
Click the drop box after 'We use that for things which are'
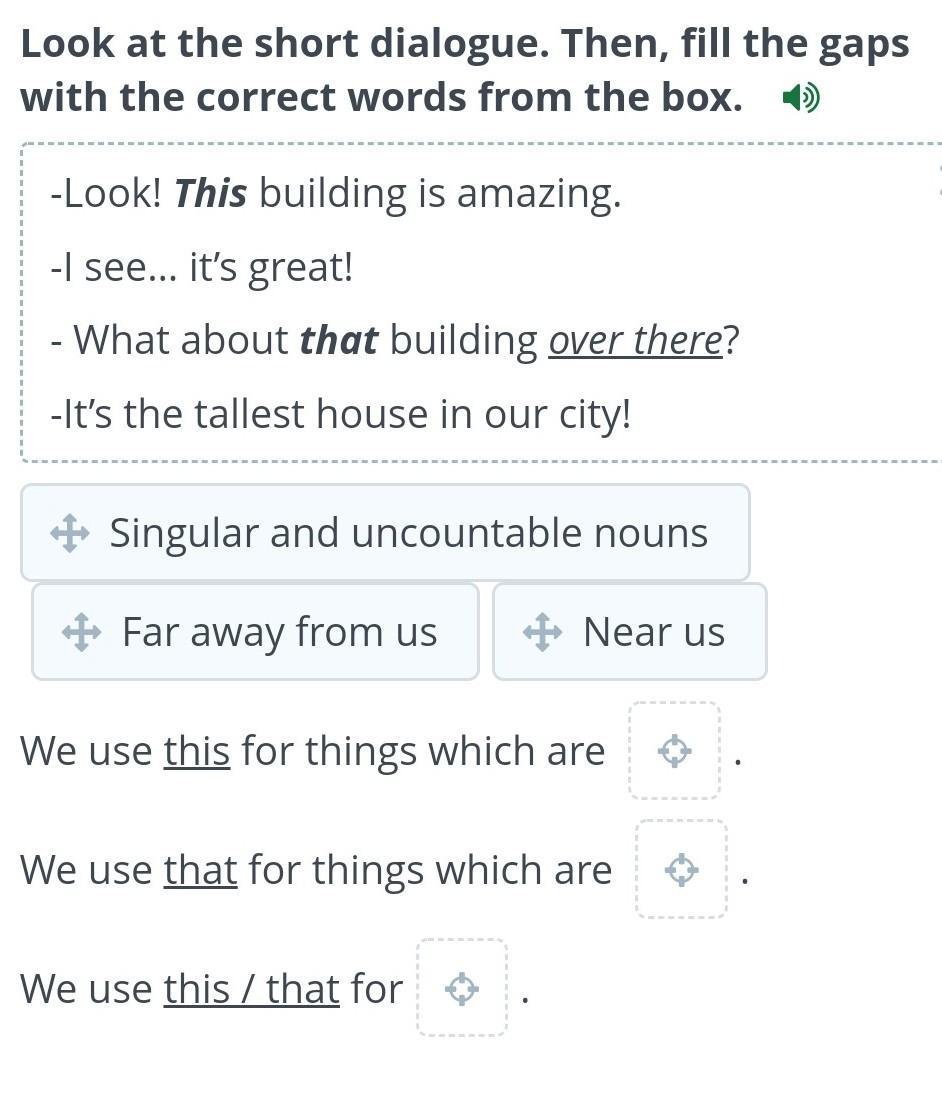coord(682,869)
